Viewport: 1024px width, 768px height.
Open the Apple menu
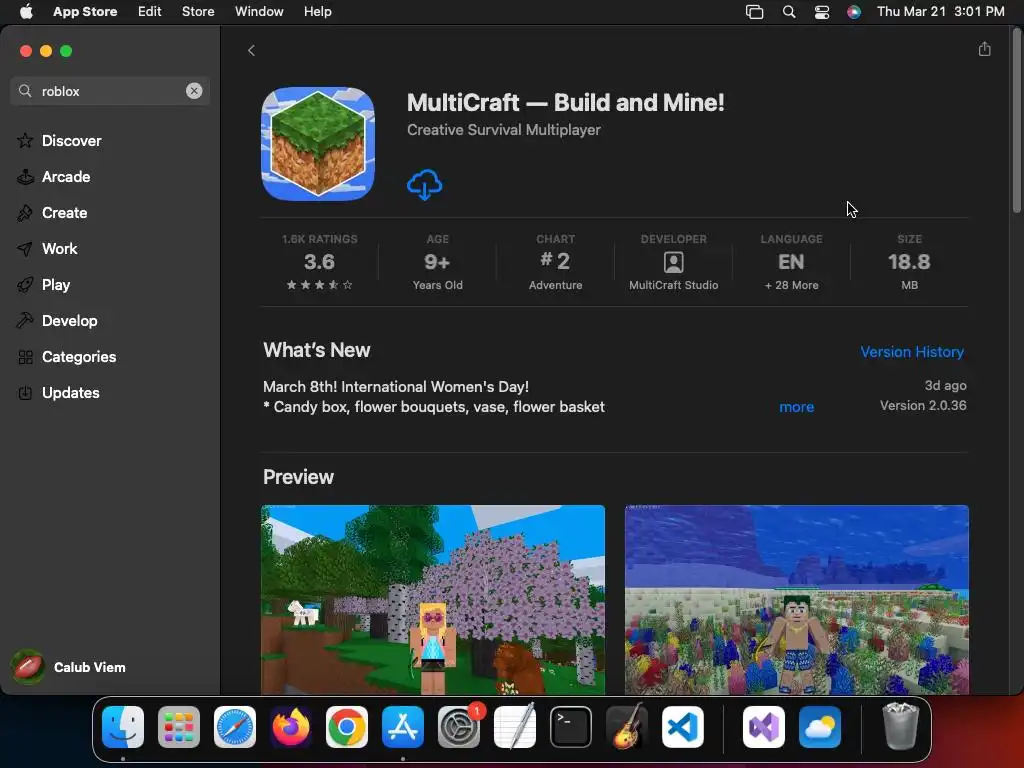(26, 12)
